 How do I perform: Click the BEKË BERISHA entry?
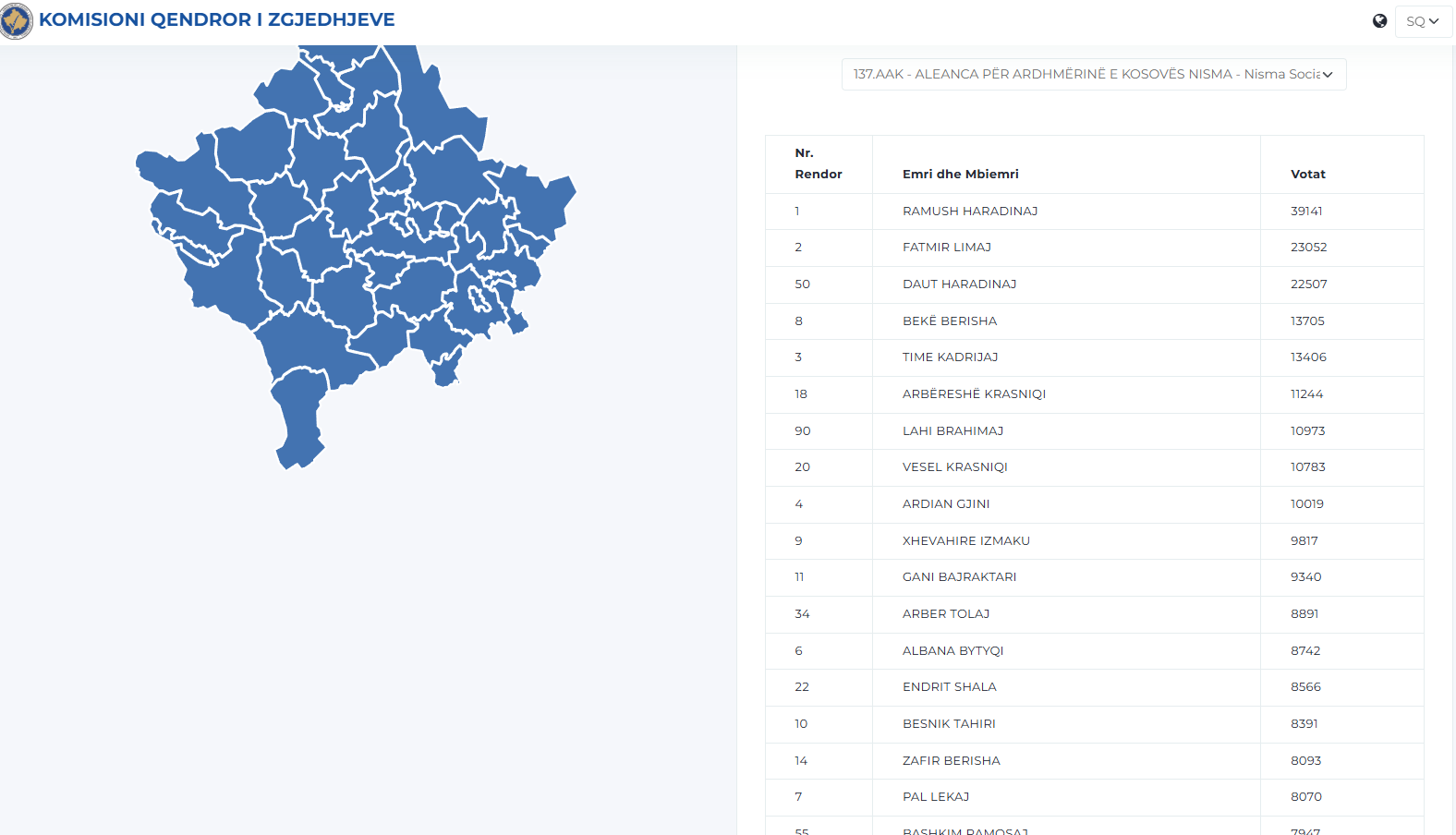[949, 321]
